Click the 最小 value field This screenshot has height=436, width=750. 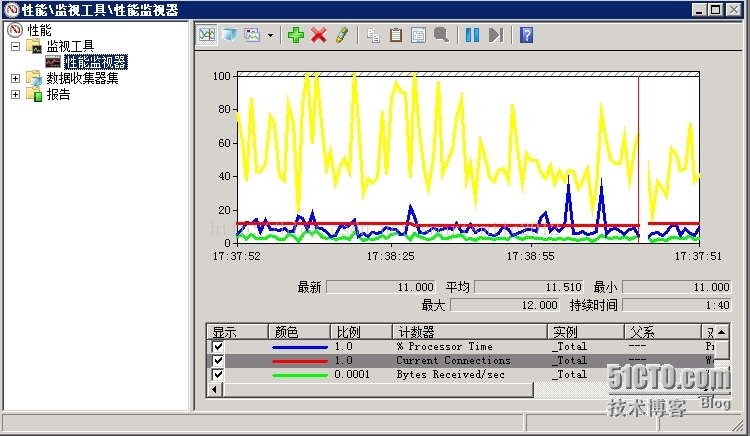(677, 287)
